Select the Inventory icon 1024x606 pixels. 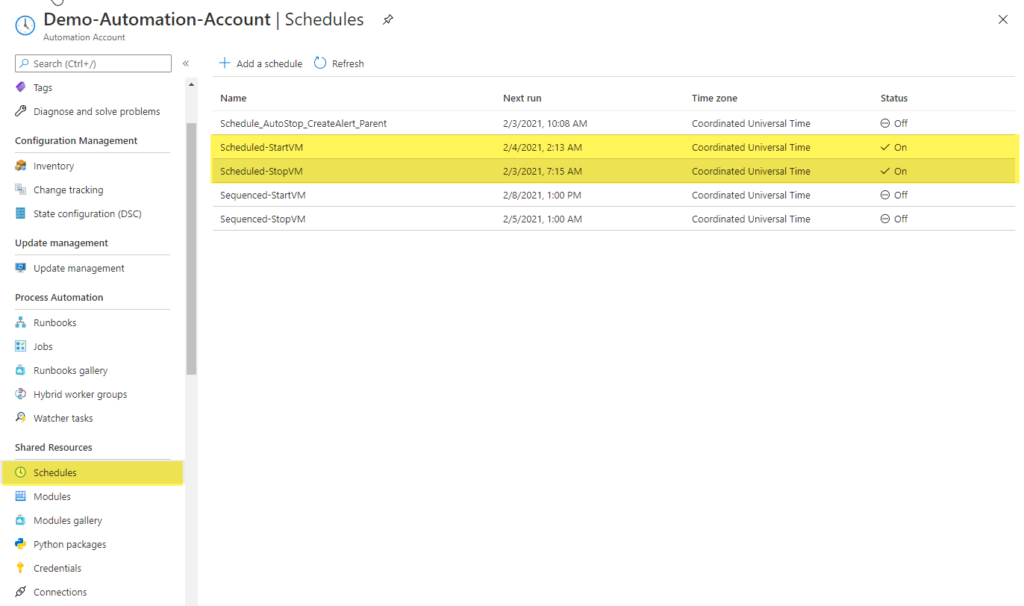tap(22, 165)
